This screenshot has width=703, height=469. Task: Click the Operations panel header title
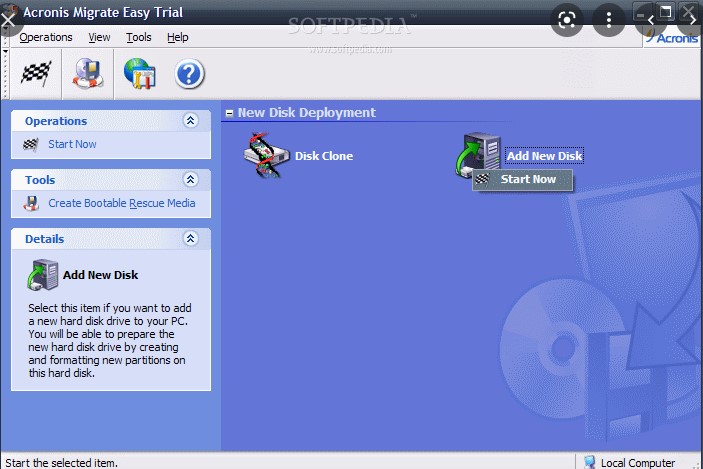click(56, 121)
